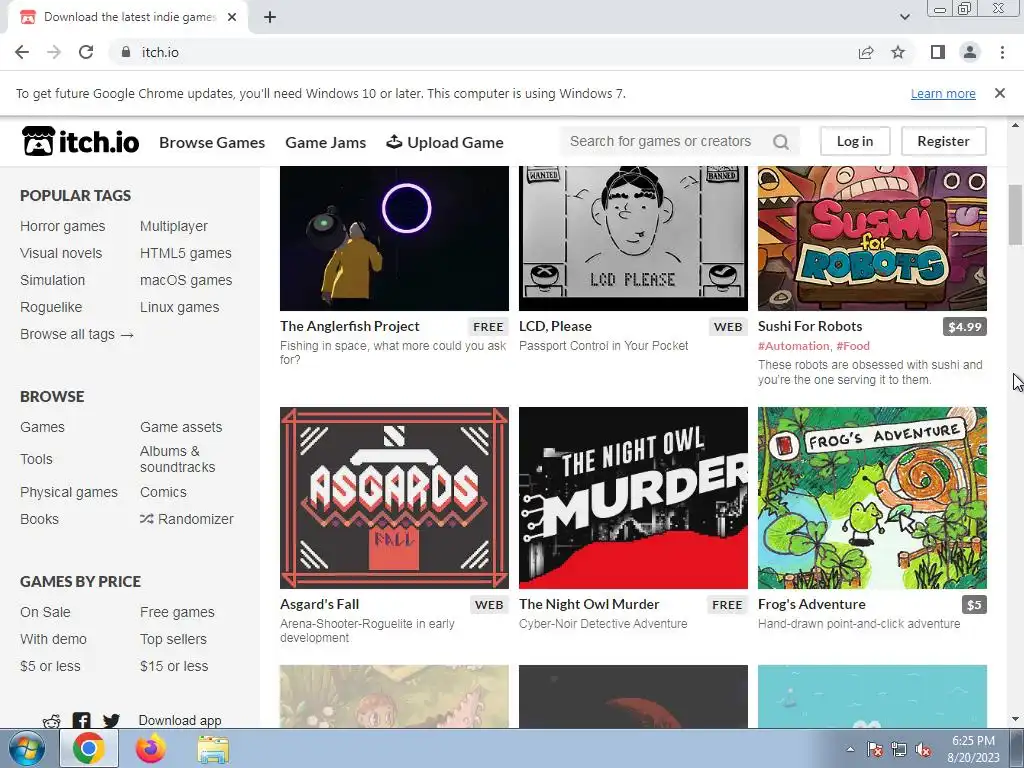The width and height of the screenshot is (1024, 768).
Task: Click the page vertical scrollbar thumb
Action: point(1016,216)
